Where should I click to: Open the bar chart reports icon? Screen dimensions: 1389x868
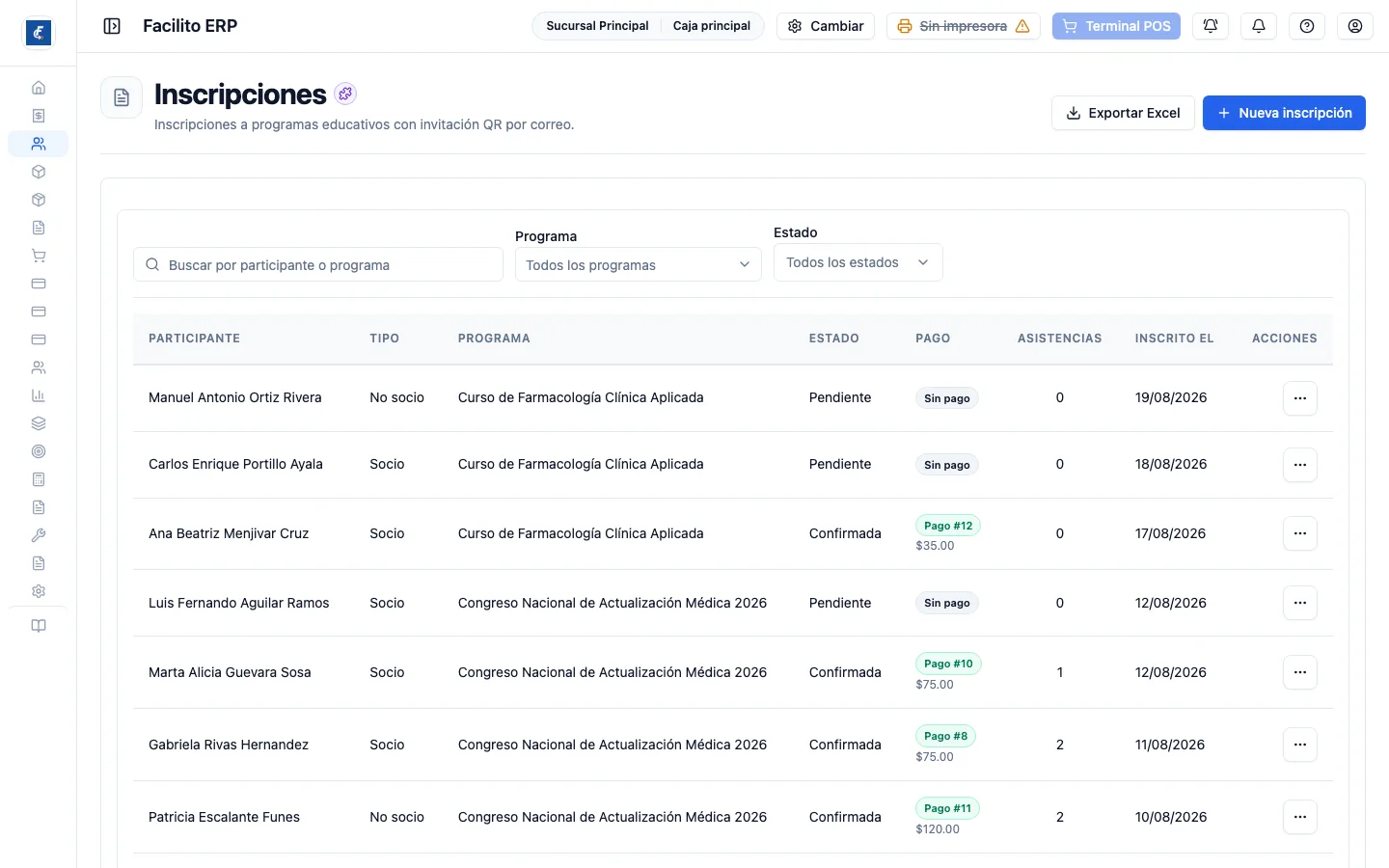[39, 395]
